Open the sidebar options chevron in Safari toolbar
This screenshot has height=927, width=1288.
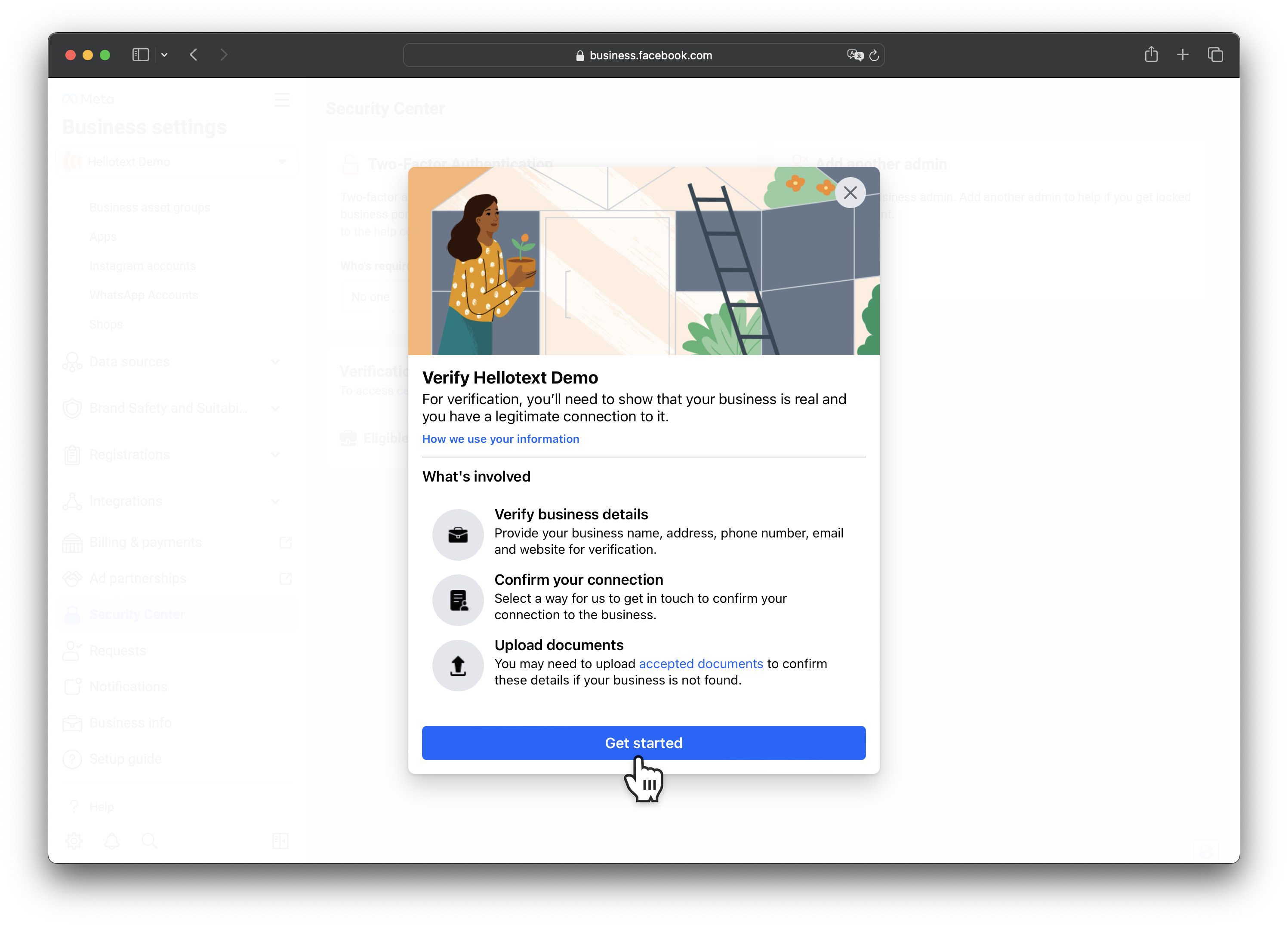coord(164,55)
